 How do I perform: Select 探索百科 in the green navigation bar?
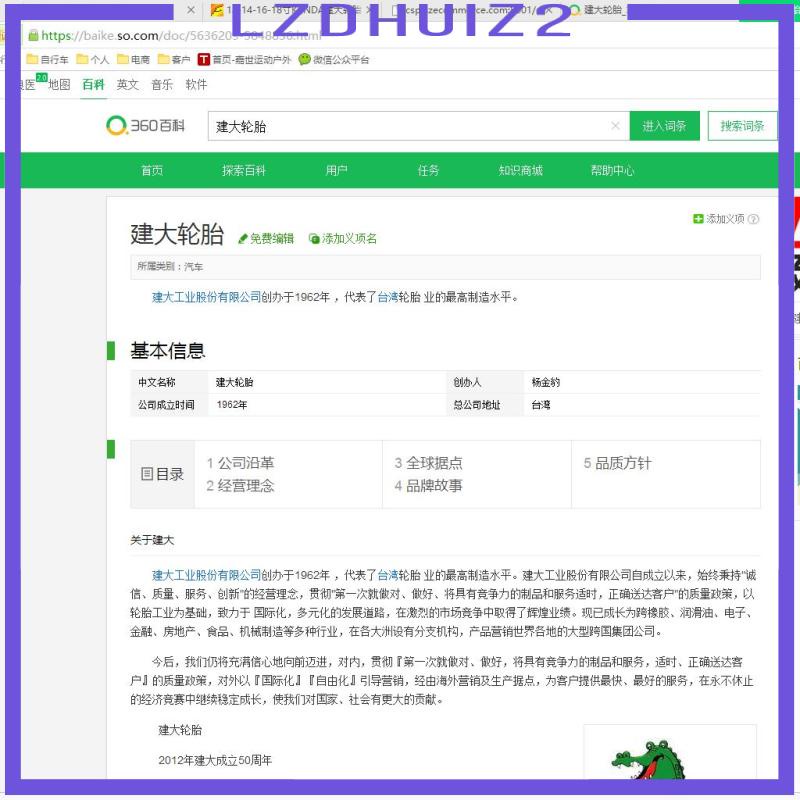tap(244, 170)
